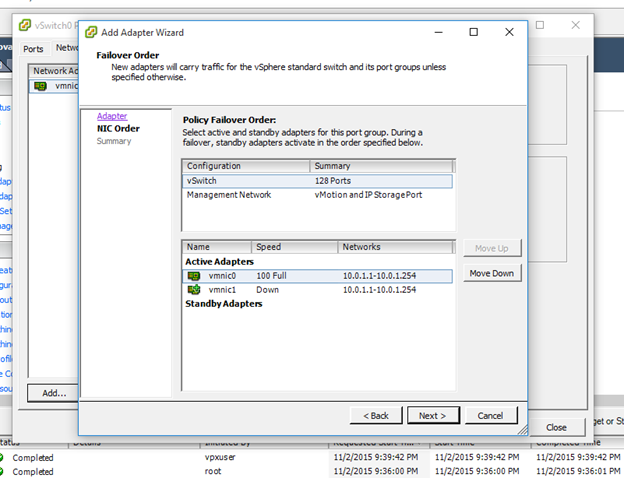This screenshot has width=624, height=478.
Task: Click vmnic adapter icon in vSwitch0 Properties list
Action: pyautogui.click(x=41, y=86)
